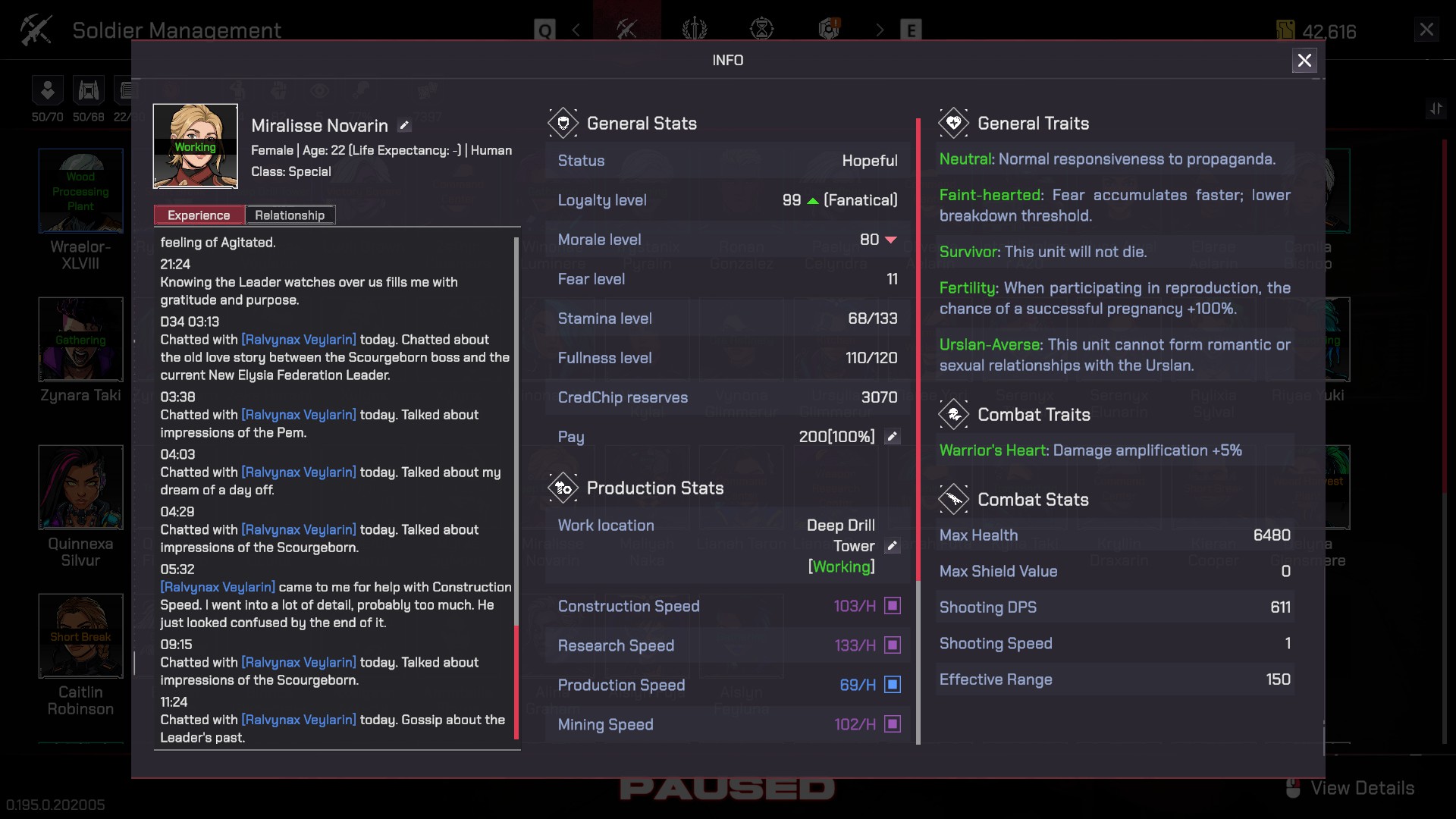Click the Deep Drill Tower work location text
The image size is (1456, 819).
coord(841,535)
